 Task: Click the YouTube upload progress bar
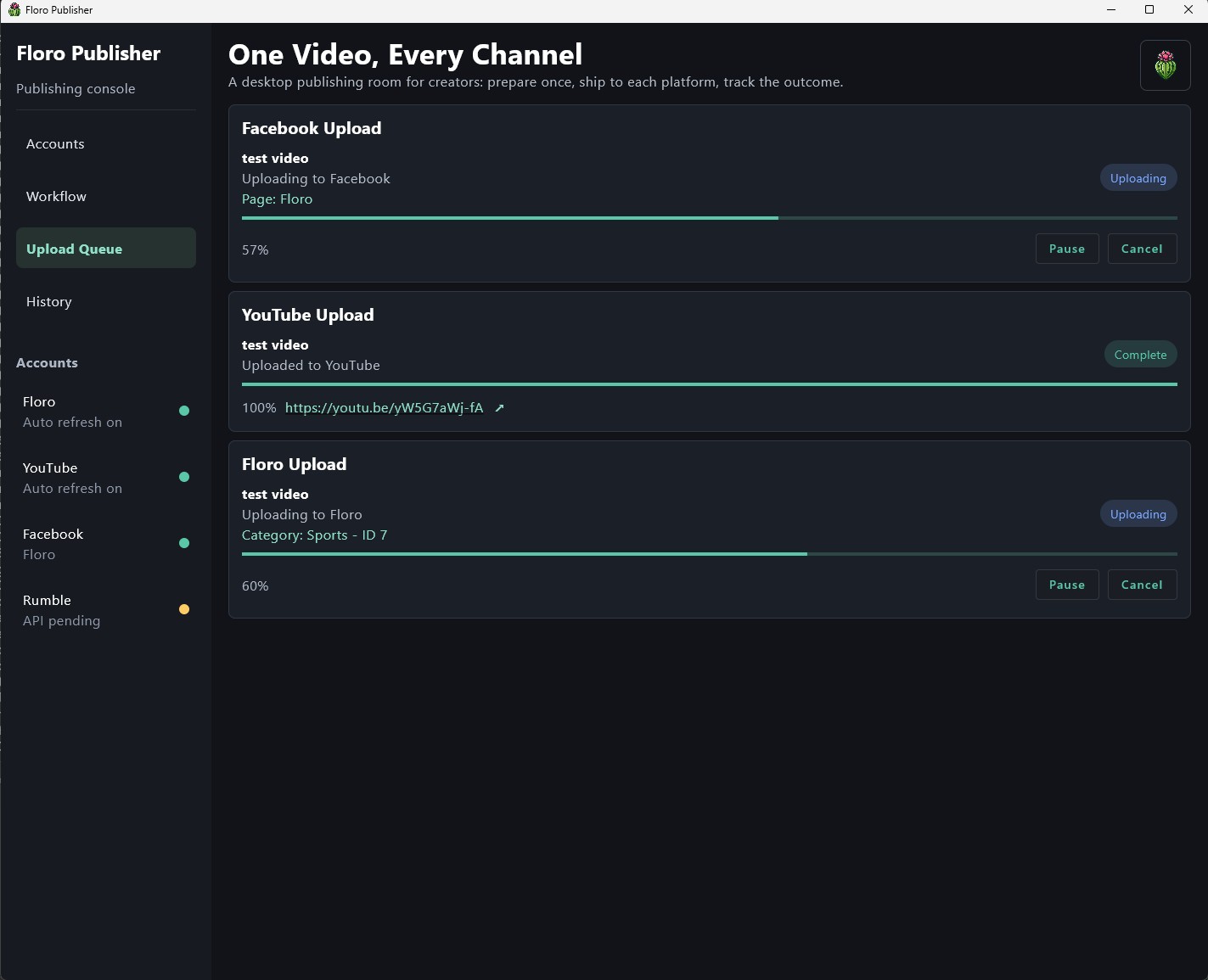pos(710,384)
